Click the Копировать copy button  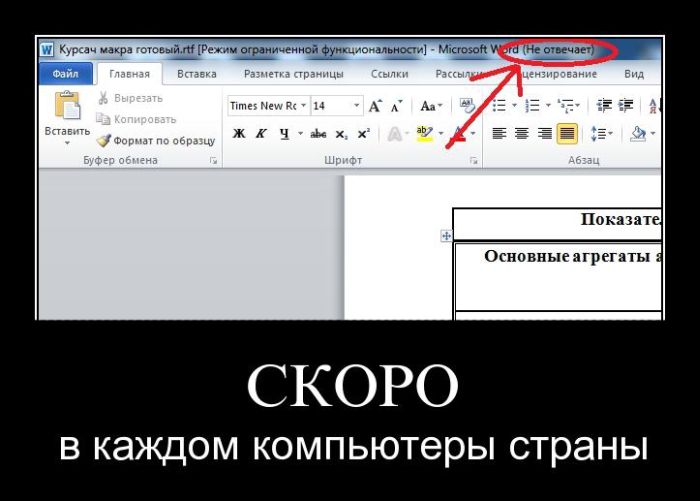click(x=138, y=118)
